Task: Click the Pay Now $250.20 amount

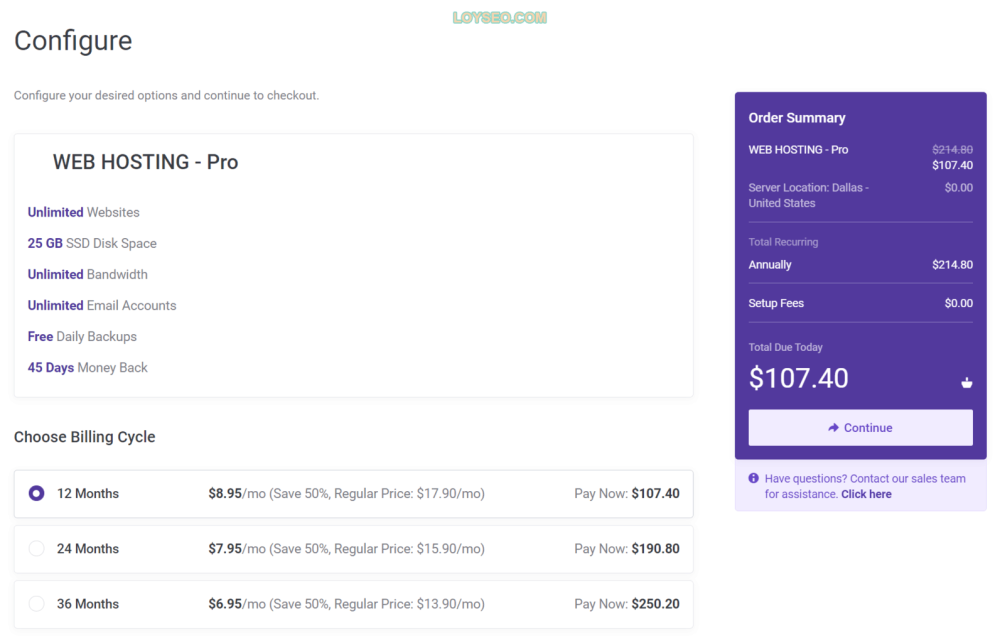Action: point(656,603)
